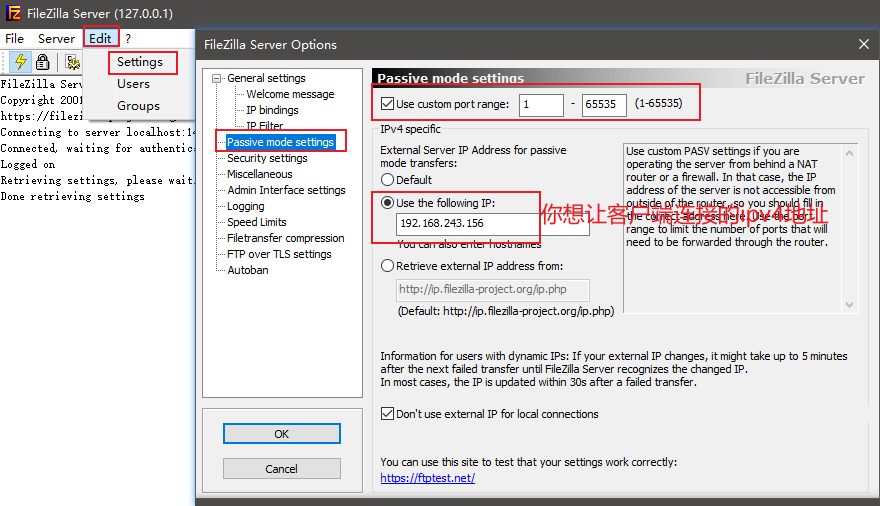Click the port range end field 65535
The width and height of the screenshot is (880, 506).
tap(604, 105)
